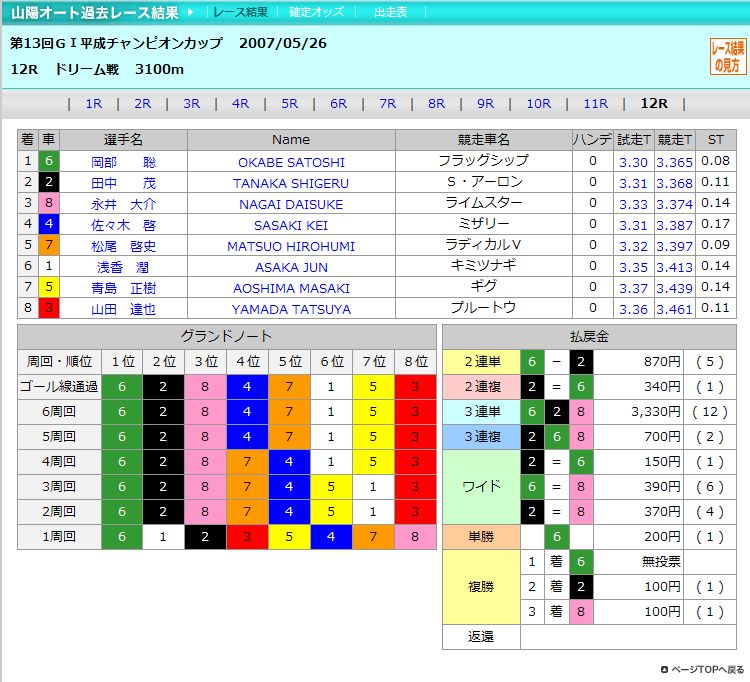Click race time 3.461 link
Image resolution: width=750 pixels, height=682 pixels.
[x=674, y=310]
